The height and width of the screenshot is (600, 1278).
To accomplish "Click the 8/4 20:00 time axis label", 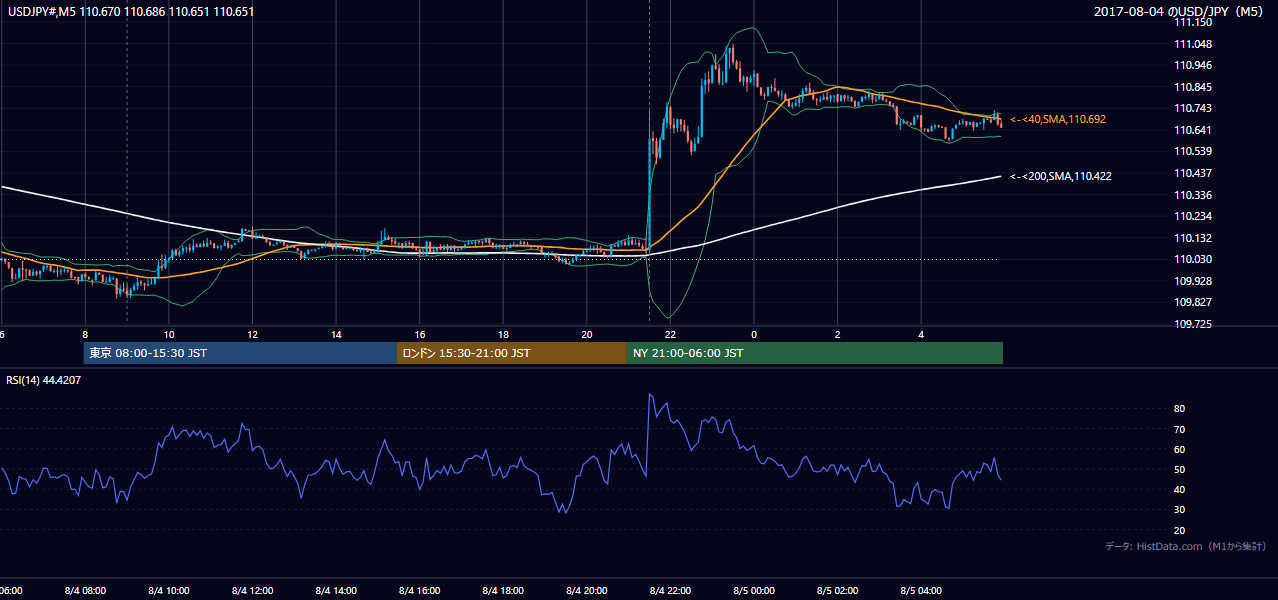I will point(588,590).
